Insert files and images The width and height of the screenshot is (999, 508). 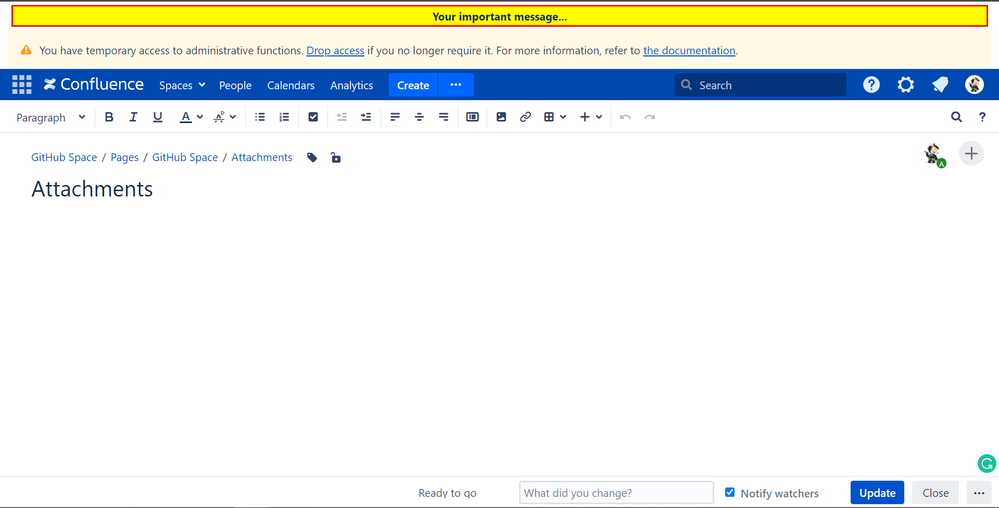click(x=501, y=117)
